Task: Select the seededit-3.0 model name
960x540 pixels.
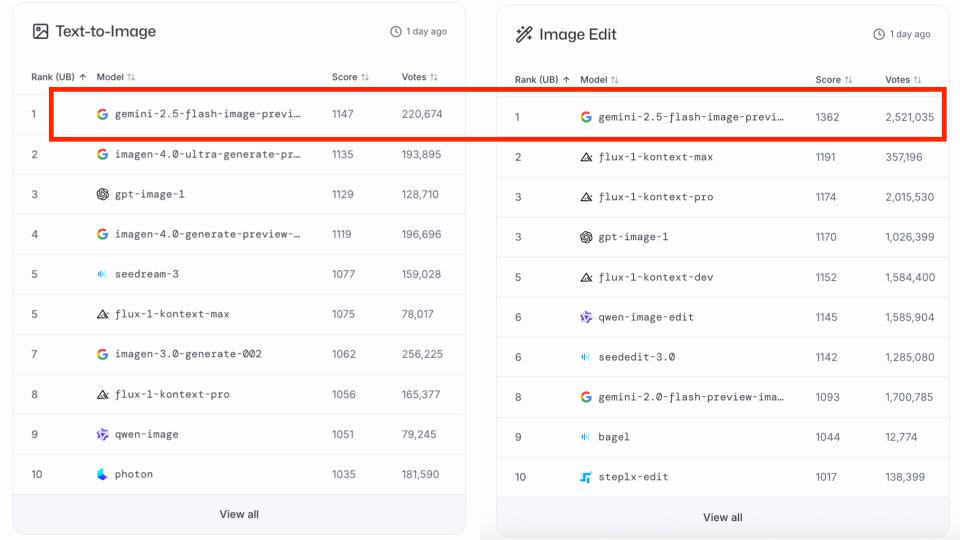Action: 637,357
